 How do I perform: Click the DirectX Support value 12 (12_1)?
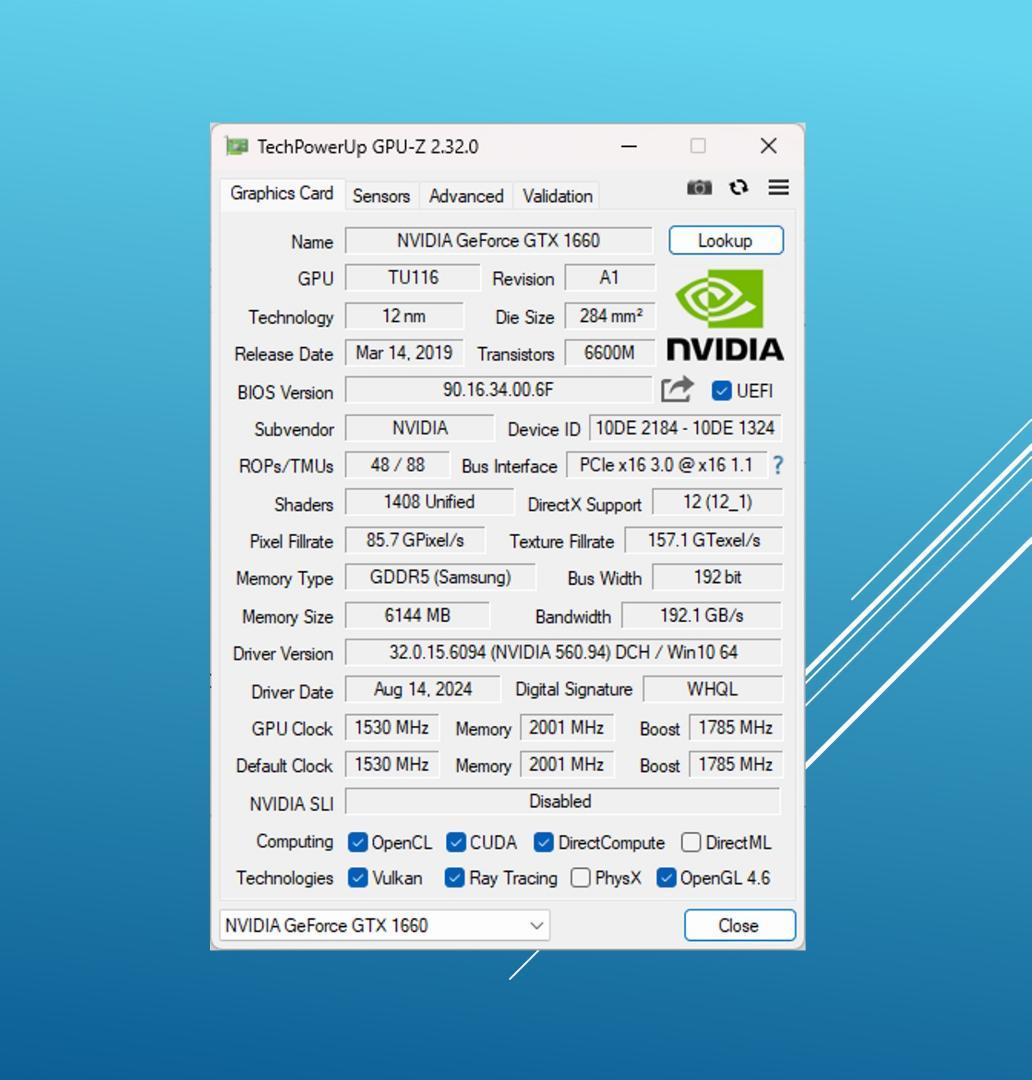point(717,502)
